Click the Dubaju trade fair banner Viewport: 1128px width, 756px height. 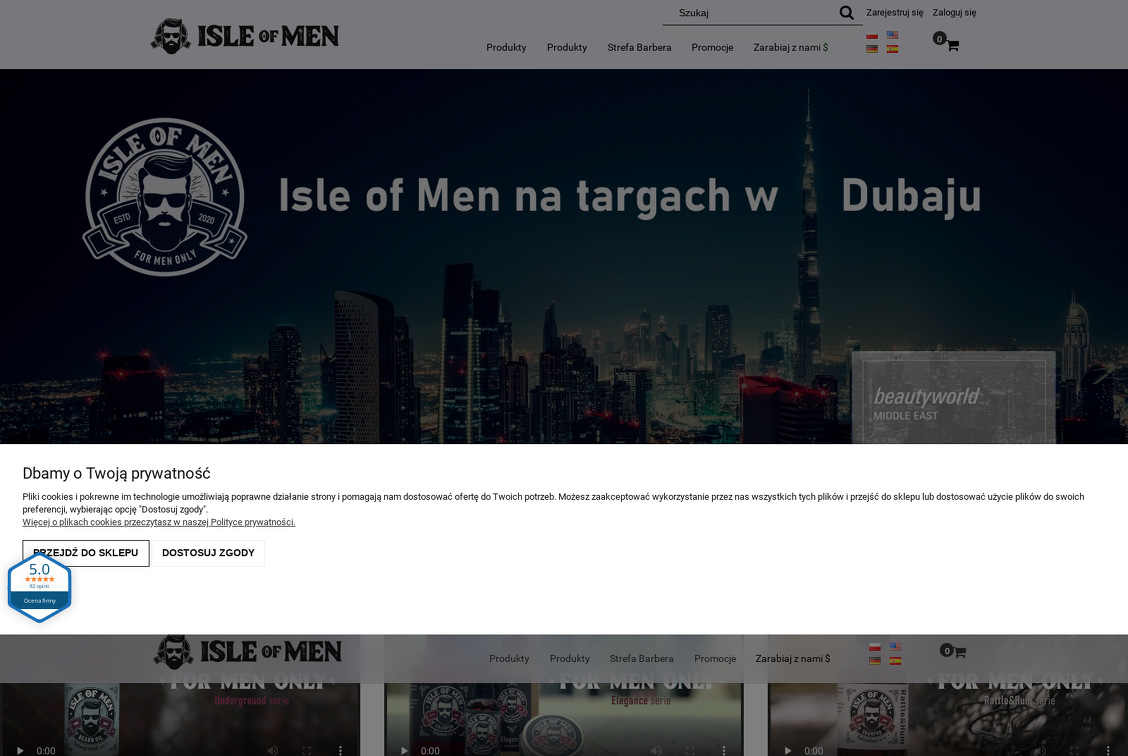(564, 256)
